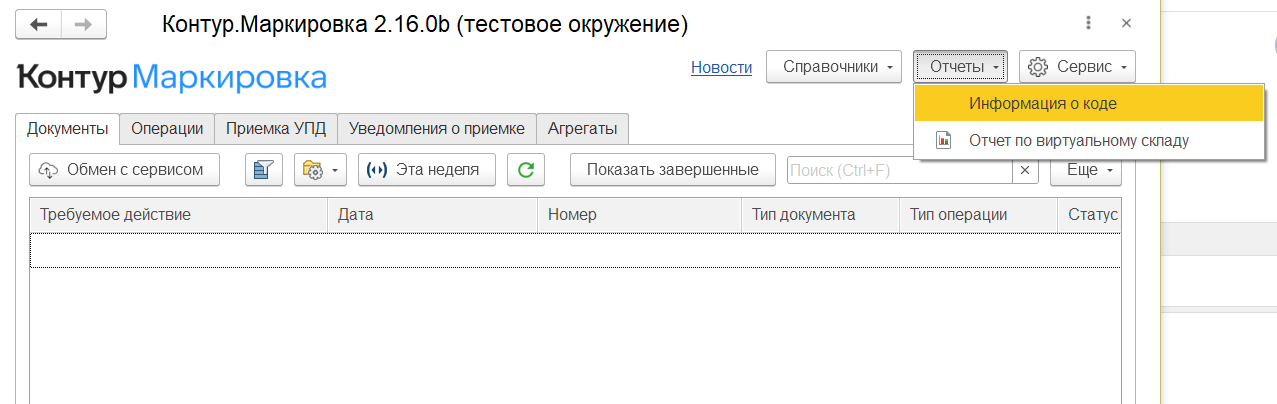
Task: Switch to the Документы tab
Action: click(x=67, y=128)
